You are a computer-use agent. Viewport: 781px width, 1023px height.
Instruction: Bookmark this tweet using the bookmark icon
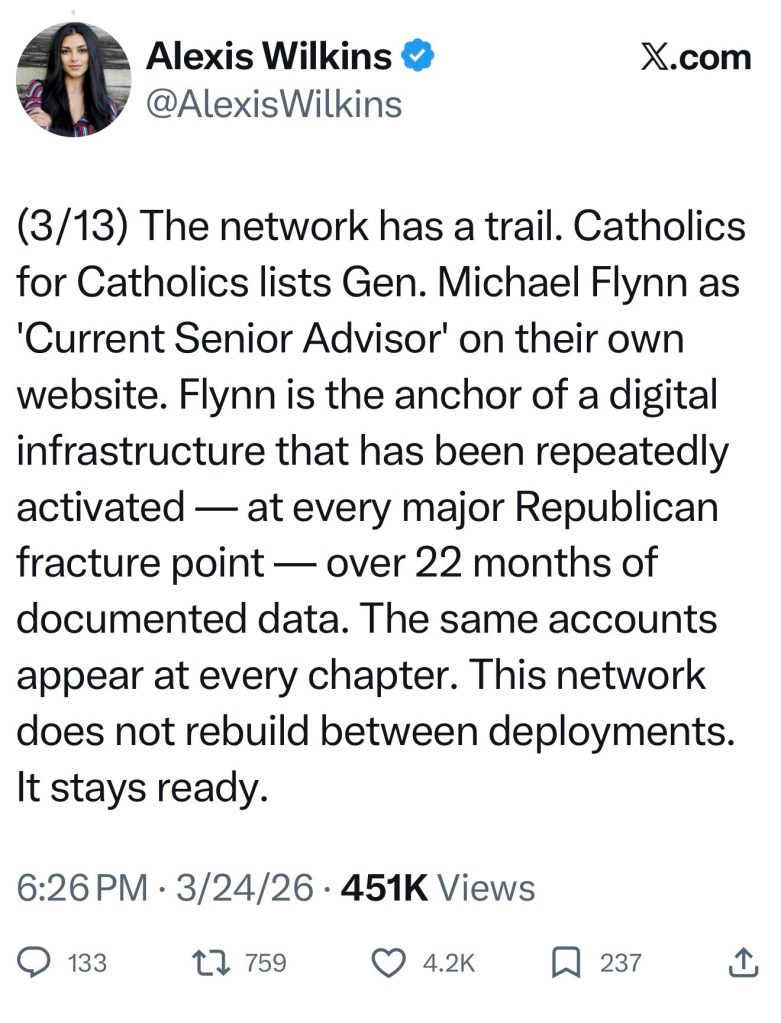pyautogui.click(x=565, y=963)
